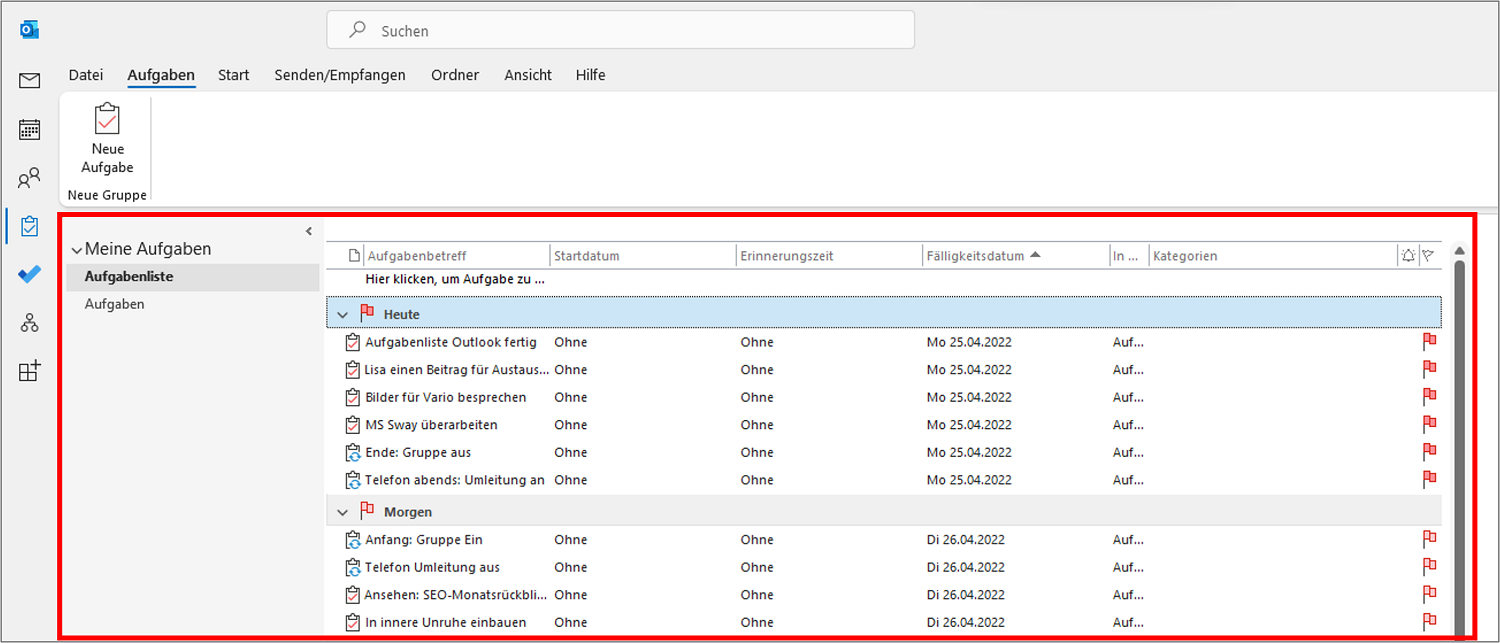Click task icon of MS Sway überarbeiten

pos(352,425)
